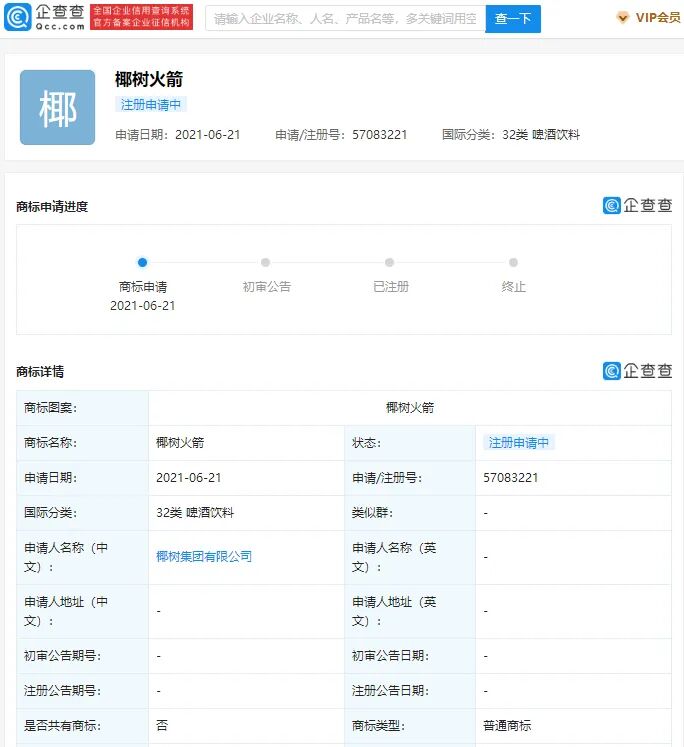Click the table 申请日期 value 2021-06-21
The width and height of the screenshot is (684, 747).
tap(189, 478)
